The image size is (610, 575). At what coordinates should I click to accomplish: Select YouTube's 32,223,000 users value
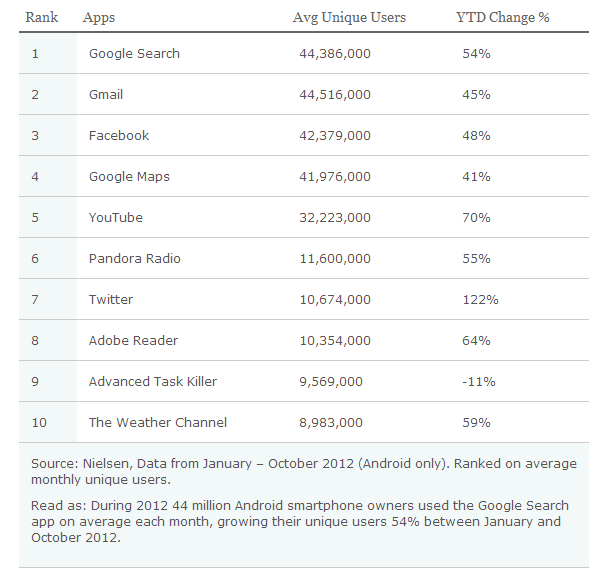coord(334,217)
